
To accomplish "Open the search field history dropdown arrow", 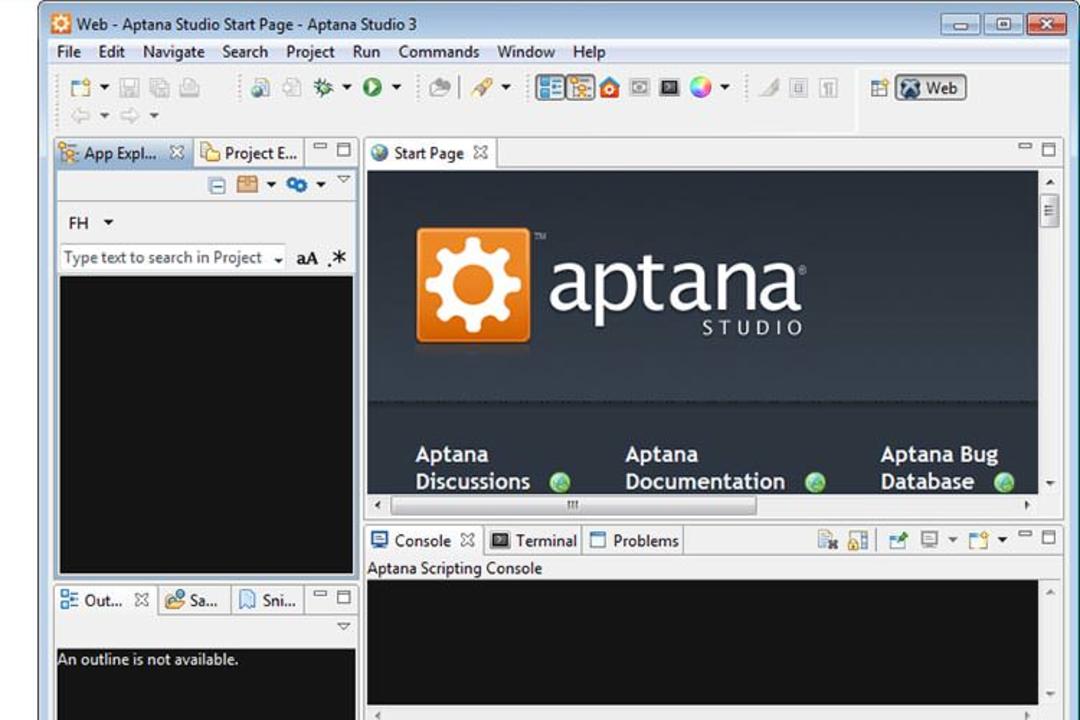I will pyautogui.click(x=278, y=260).
